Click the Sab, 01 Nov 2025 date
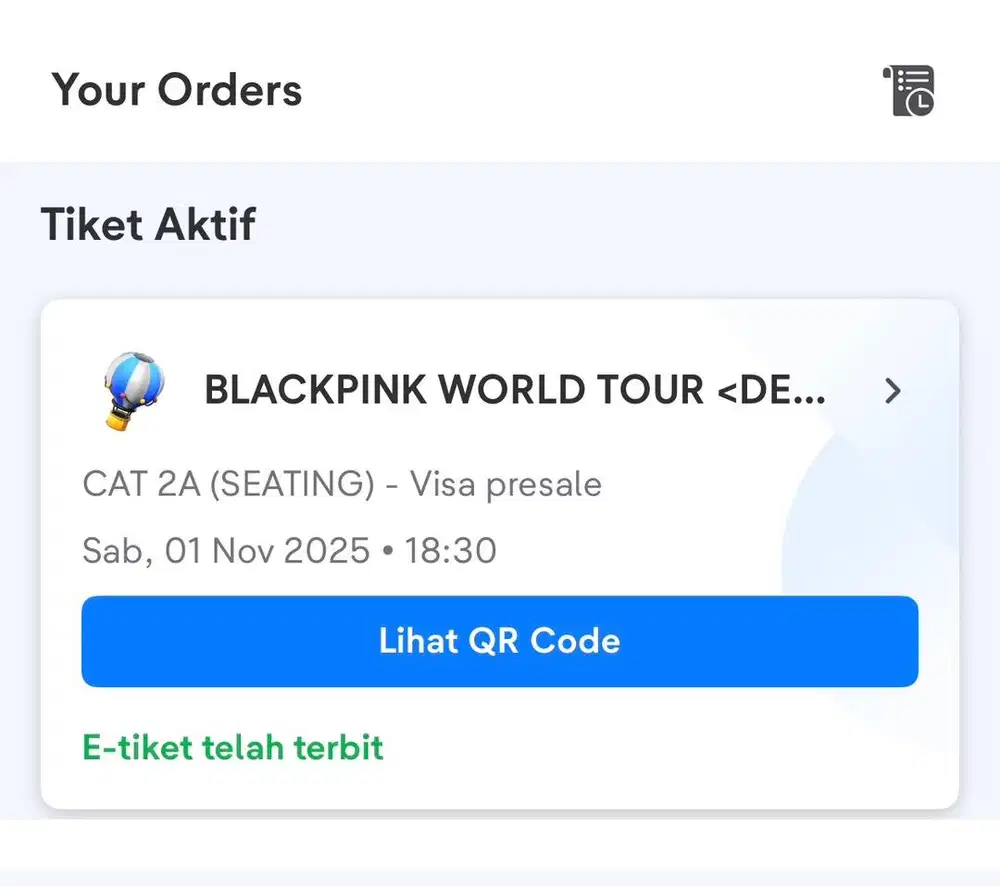The image size is (1000, 889). point(226,551)
